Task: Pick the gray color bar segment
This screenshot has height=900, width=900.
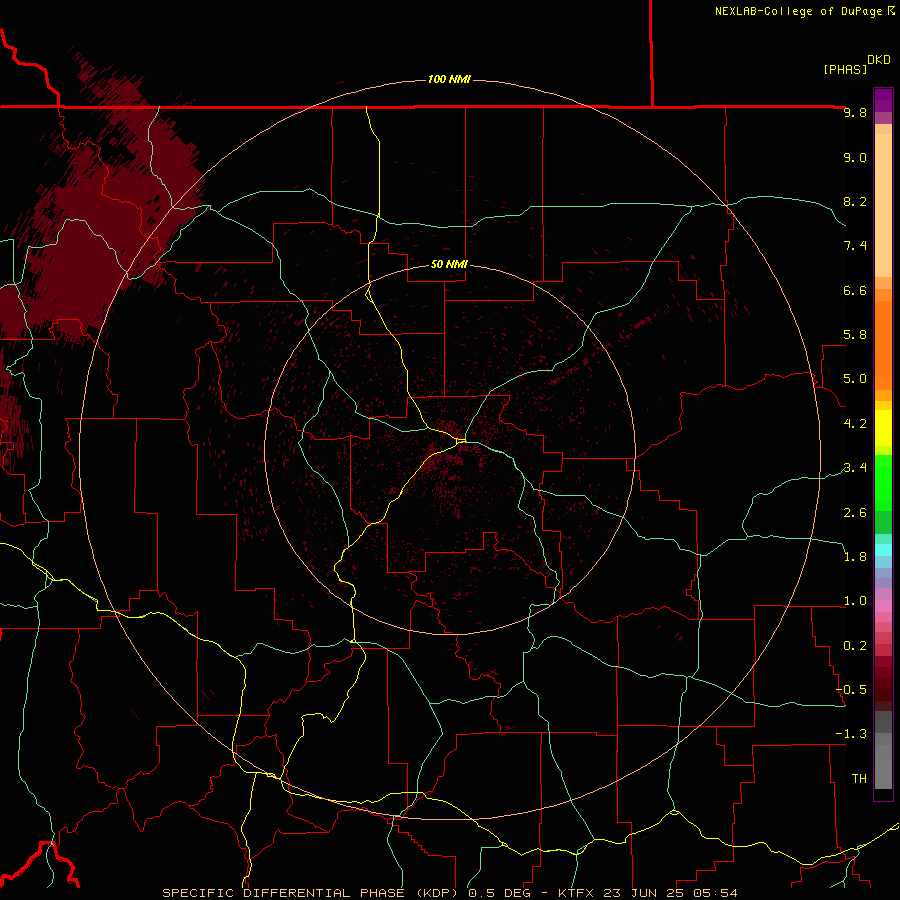Action: click(x=883, y=750)
